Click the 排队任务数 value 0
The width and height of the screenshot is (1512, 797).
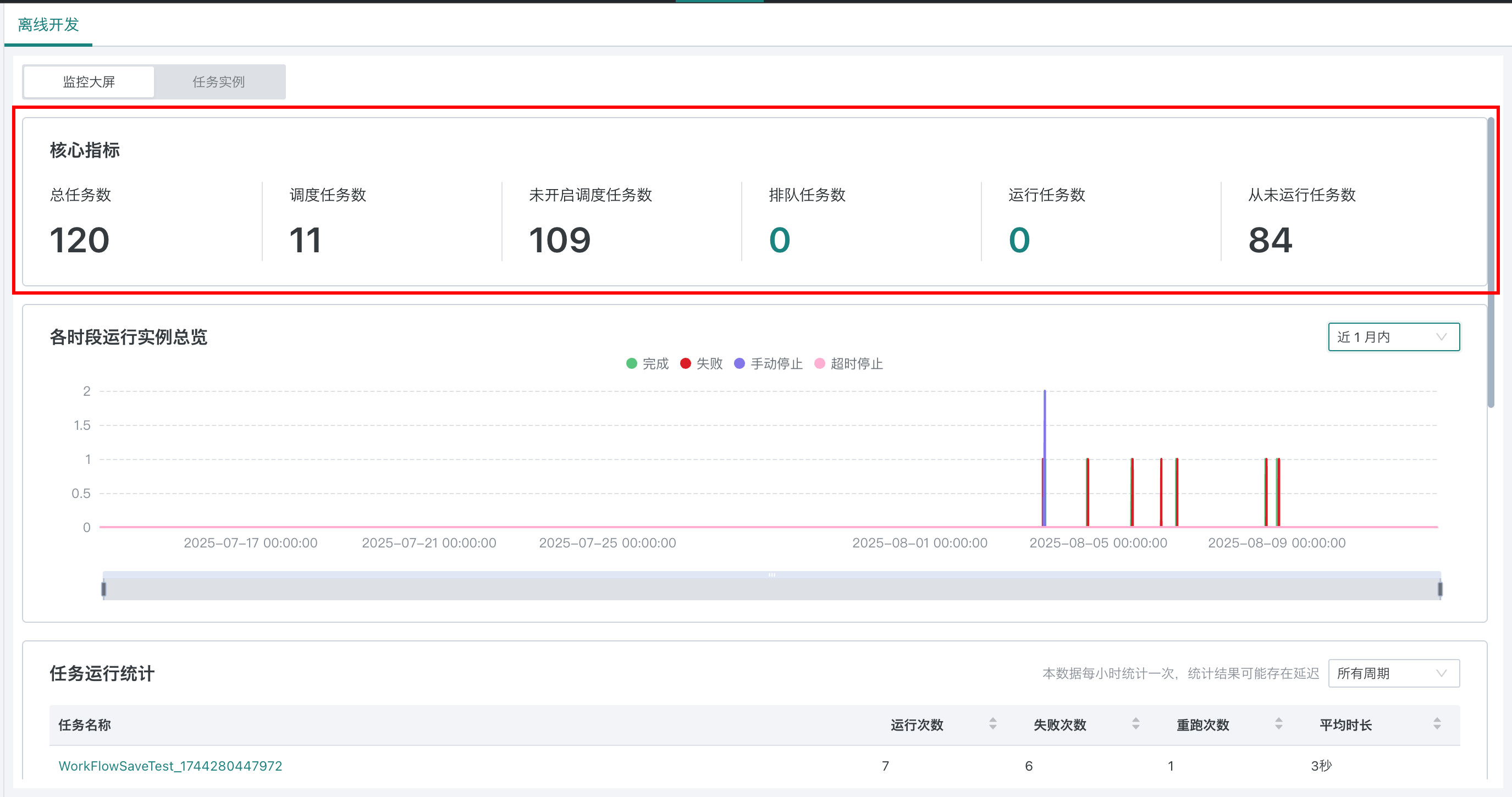(x=780, y=240)
